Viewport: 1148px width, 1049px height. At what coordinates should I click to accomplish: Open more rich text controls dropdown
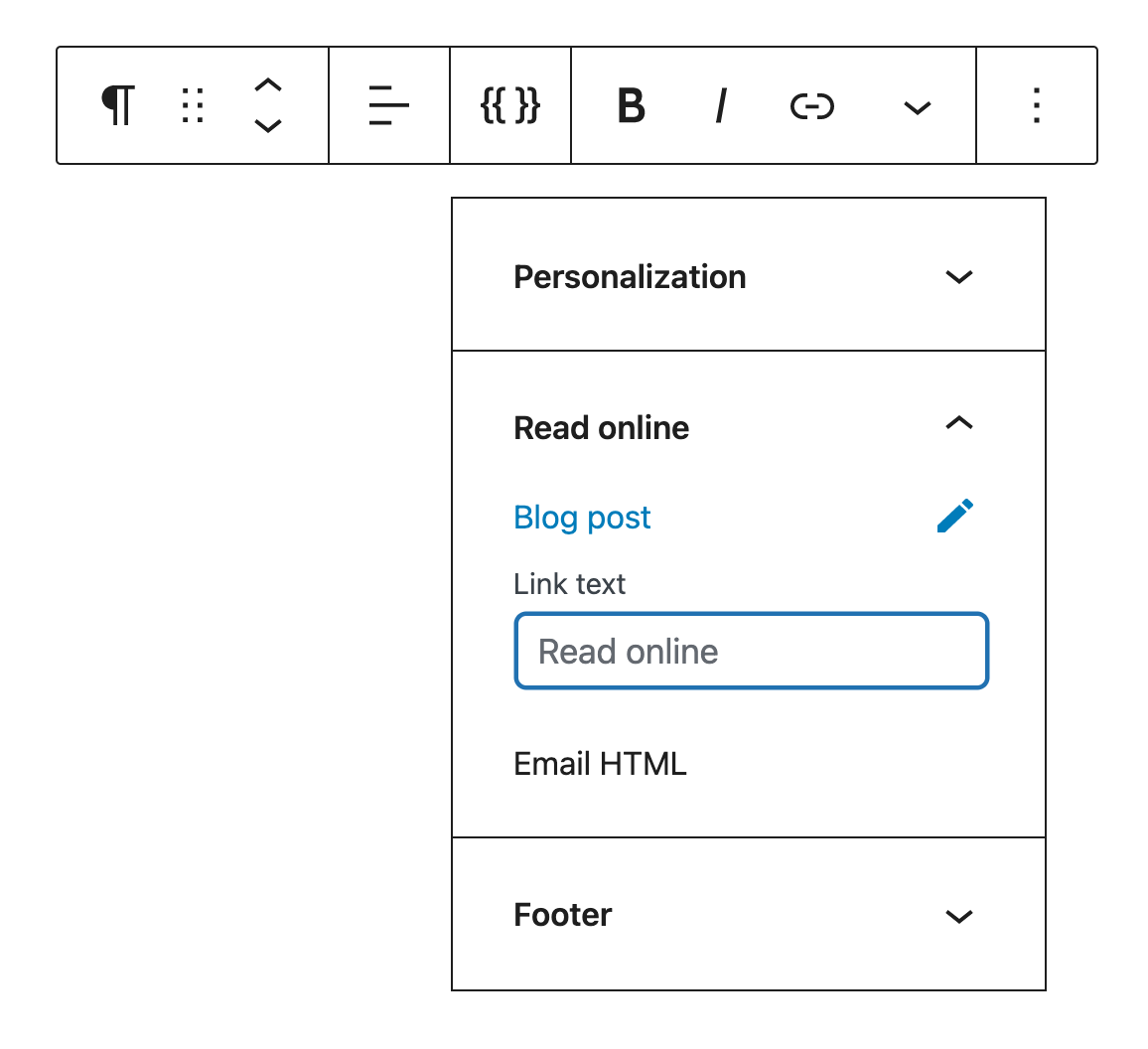pyautogui.click(x=918, y=108)
